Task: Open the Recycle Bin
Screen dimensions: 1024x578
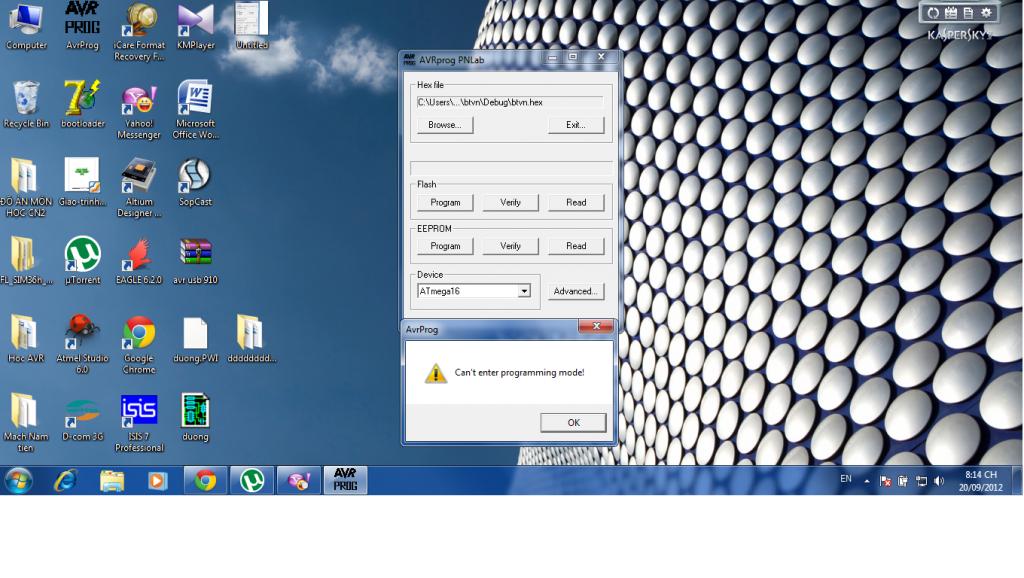Action: click(x=26, y=104)
